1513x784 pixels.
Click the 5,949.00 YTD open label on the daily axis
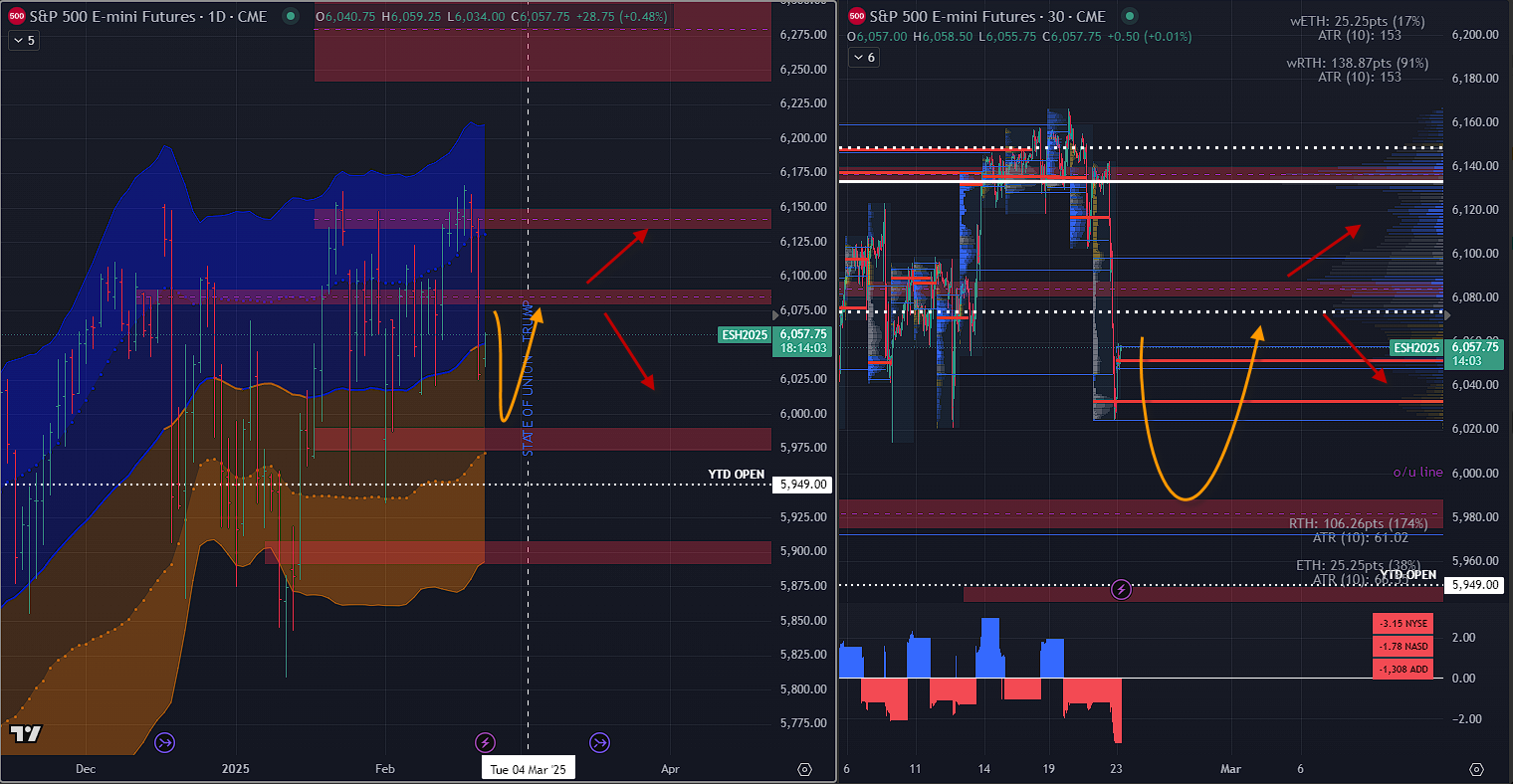point(803,485)
